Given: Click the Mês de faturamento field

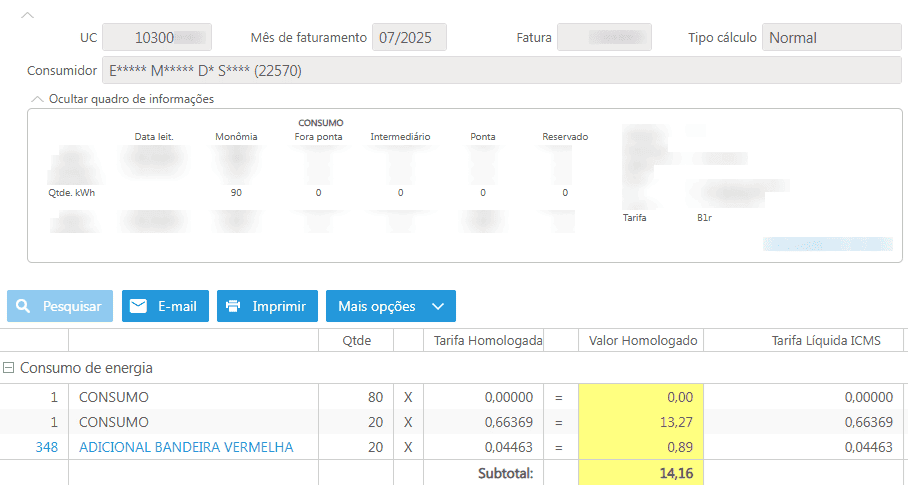Looking at the screenshot, I should [x=409, y=38].
